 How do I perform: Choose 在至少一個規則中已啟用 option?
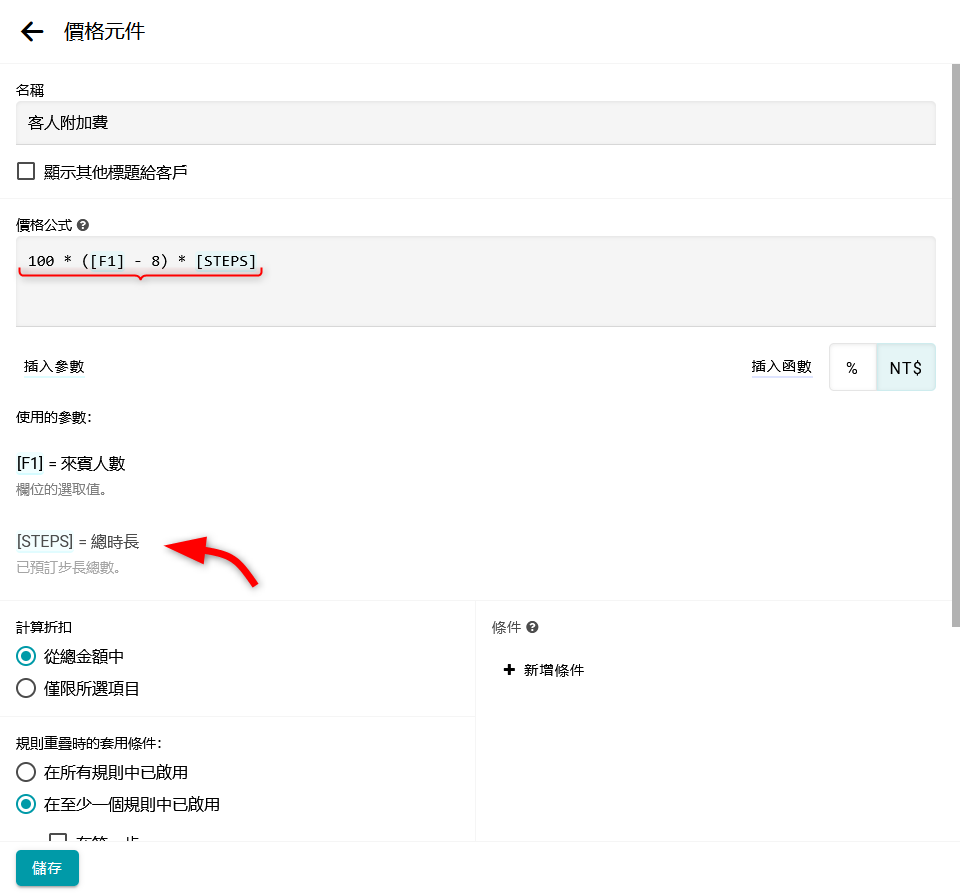tap(26, 804)
